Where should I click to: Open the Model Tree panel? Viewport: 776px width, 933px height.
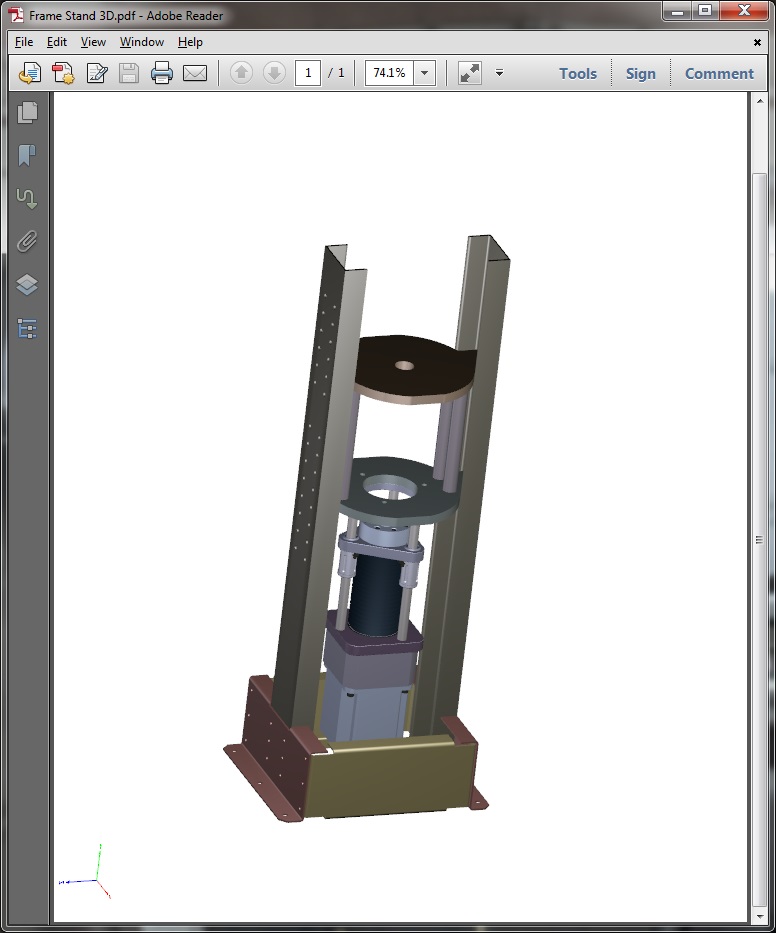(27, 328)
